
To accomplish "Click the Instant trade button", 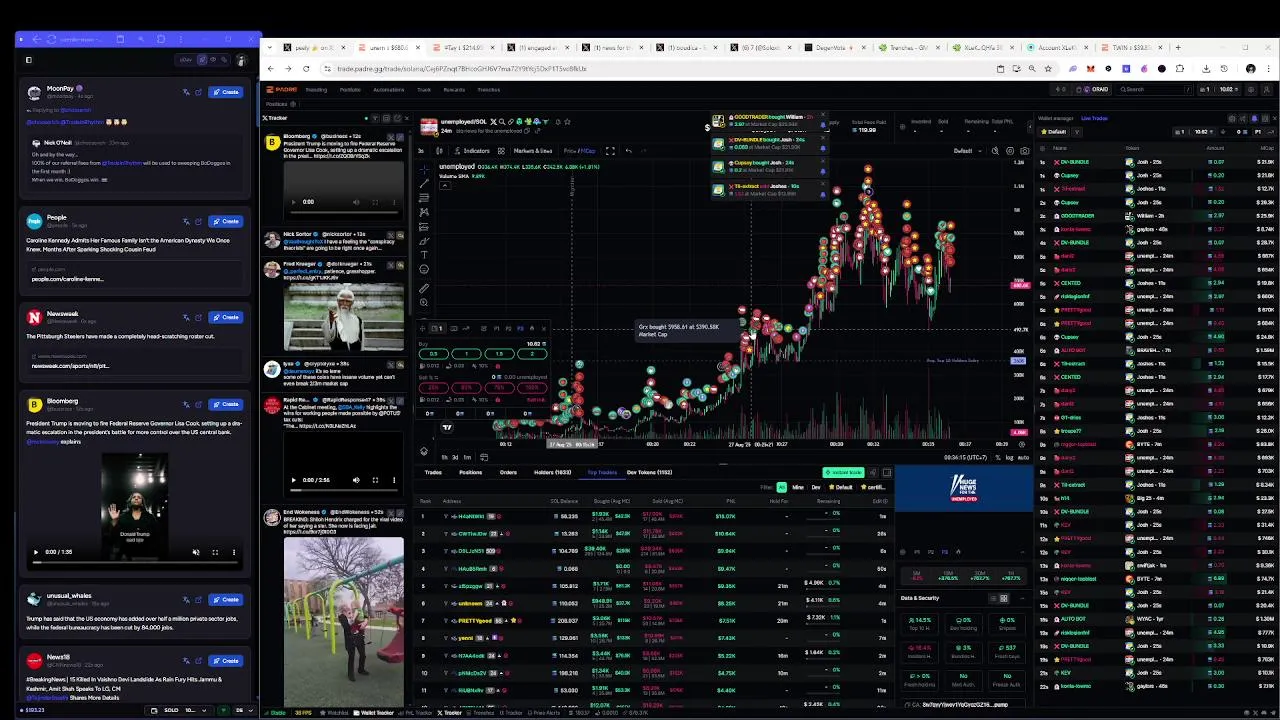I will tap(844, 472).
